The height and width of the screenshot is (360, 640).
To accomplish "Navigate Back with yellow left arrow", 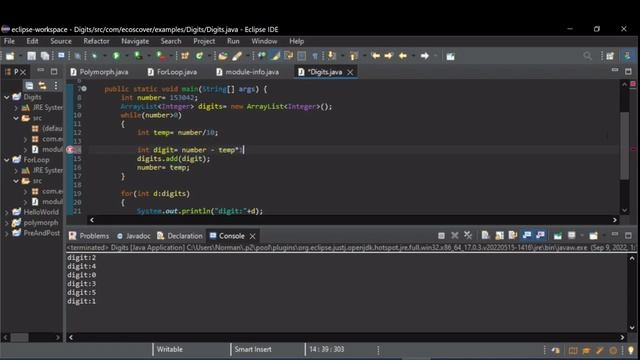I will coord(402,56).
